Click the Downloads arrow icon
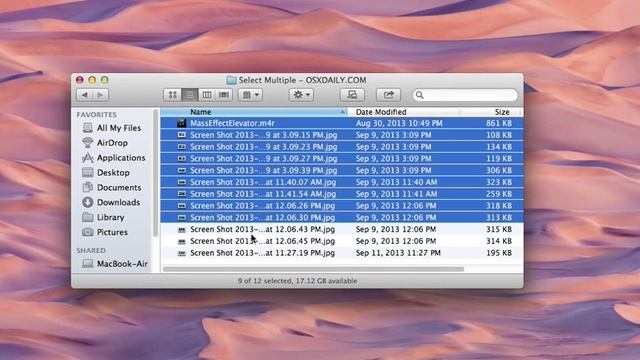The image size is (640, 360). (87, 202)
